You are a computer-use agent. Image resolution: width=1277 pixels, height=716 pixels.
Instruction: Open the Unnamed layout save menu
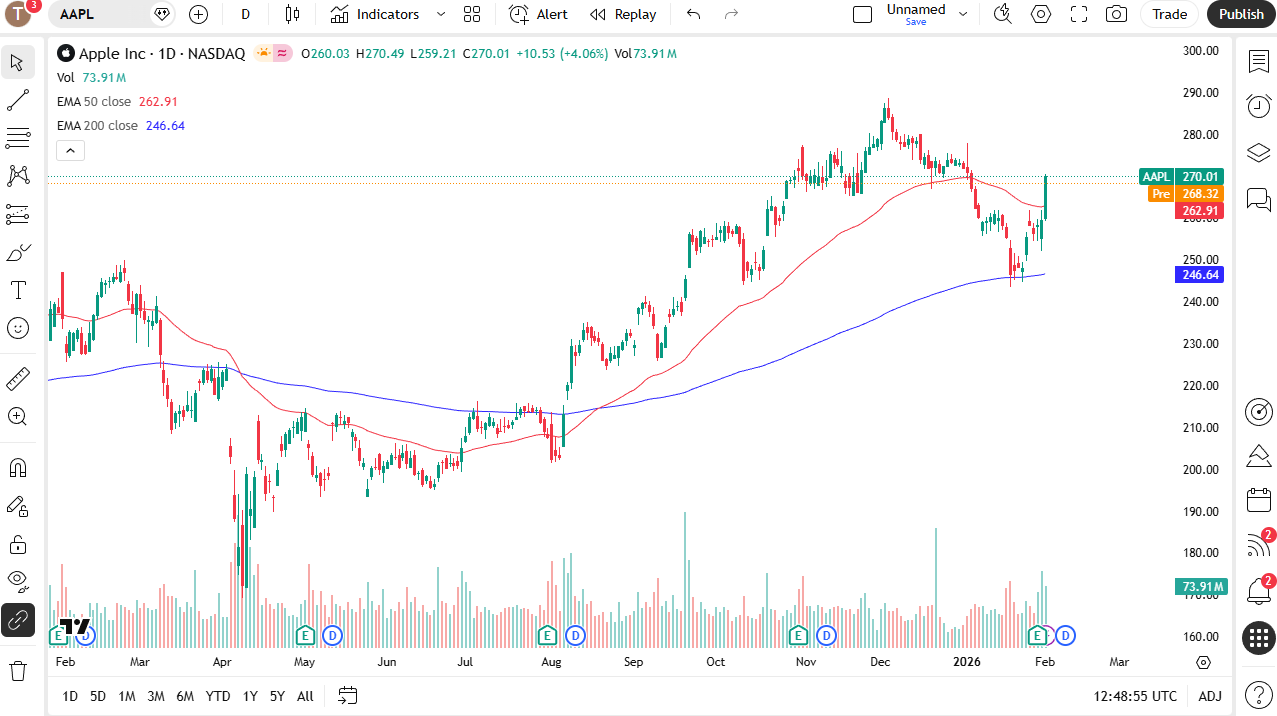point(916,14)
